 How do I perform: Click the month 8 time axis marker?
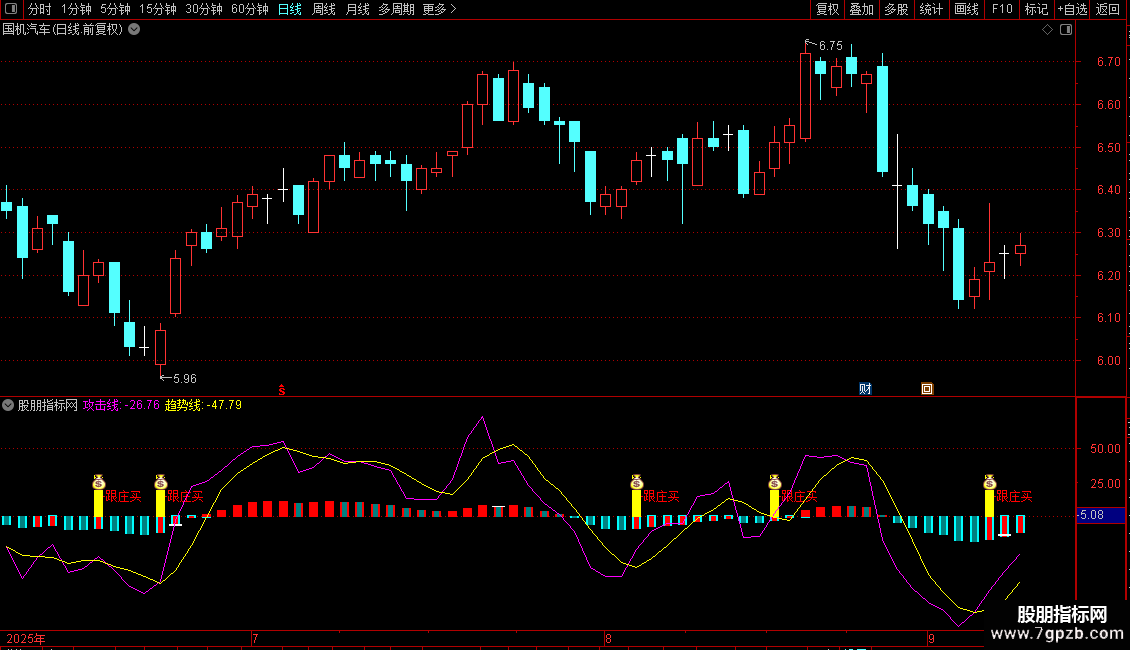(x=608, y=638)
